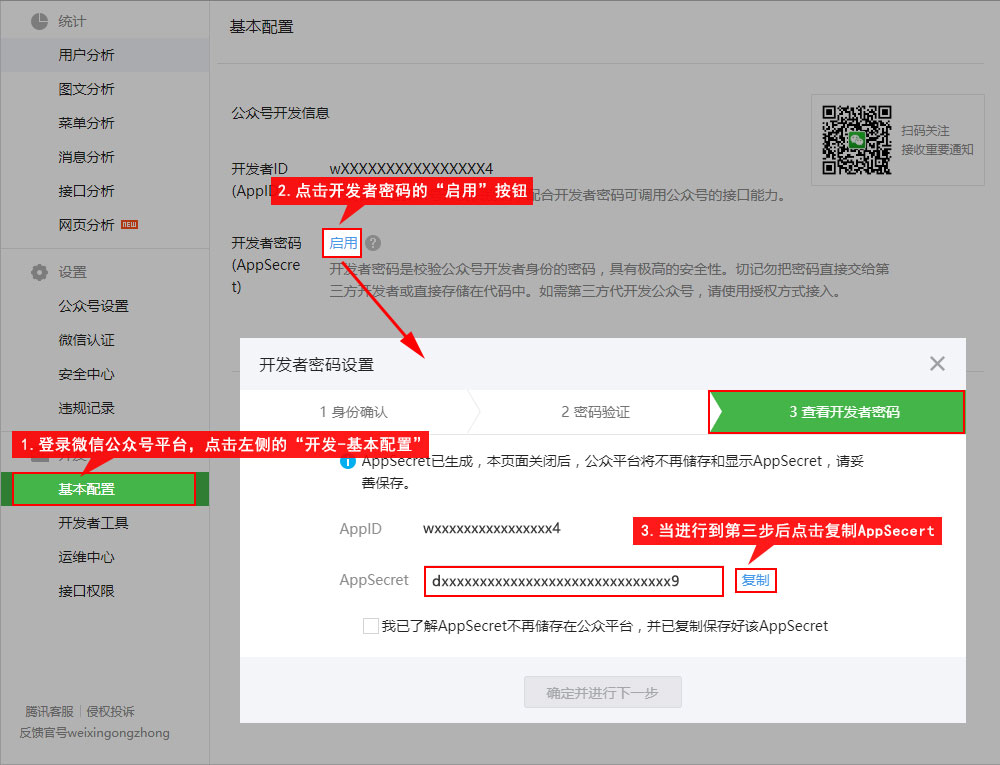This screenshot has width=1000, height=765.
Task: Close the 开发者密码设置 dialog
Action: [937, 364]
